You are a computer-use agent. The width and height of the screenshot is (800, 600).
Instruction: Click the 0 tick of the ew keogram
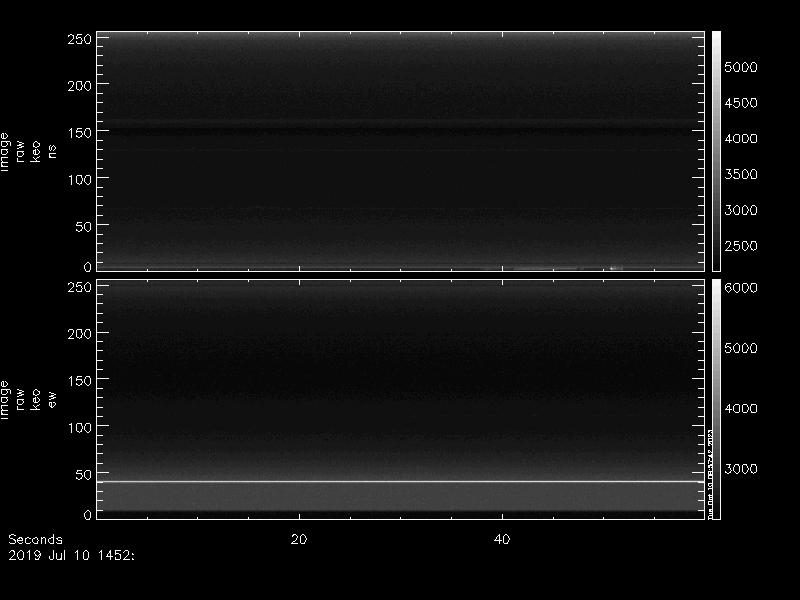(87, 515)
